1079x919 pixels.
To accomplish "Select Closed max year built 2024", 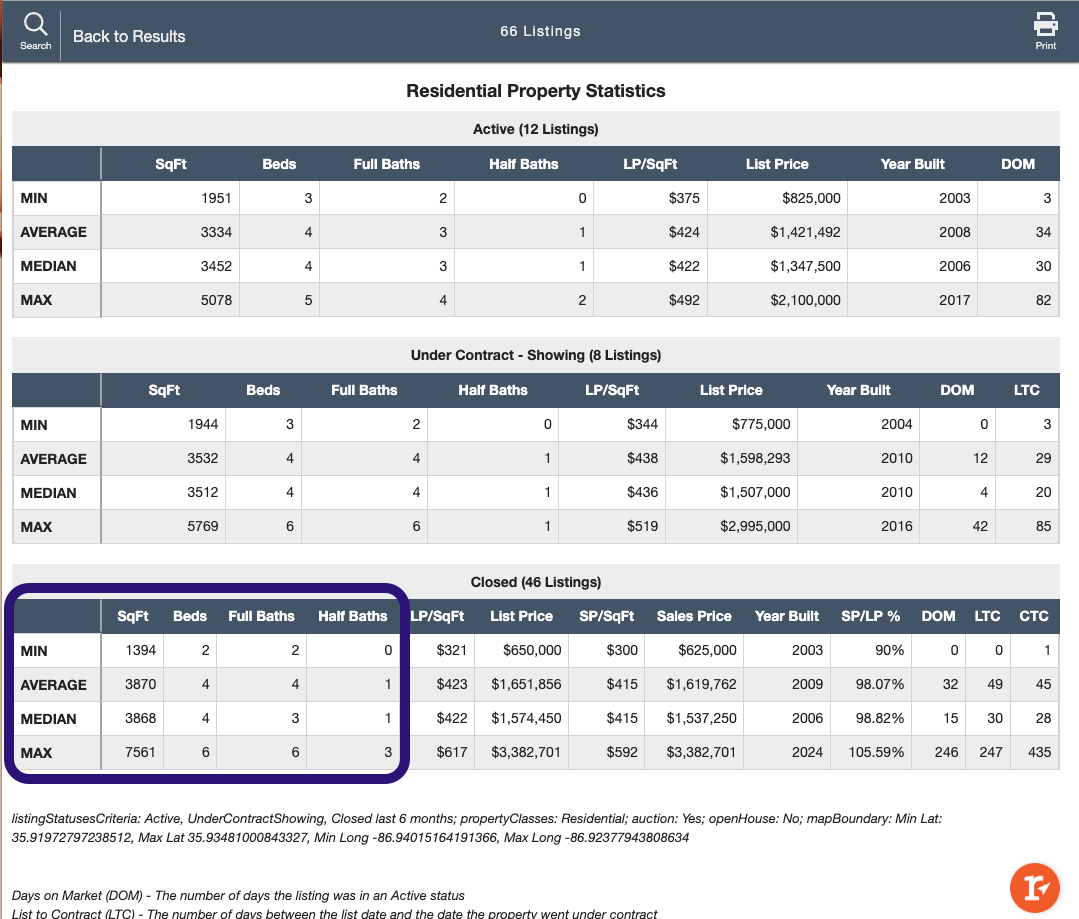I will pyautogui.click(x=807, y=752).
